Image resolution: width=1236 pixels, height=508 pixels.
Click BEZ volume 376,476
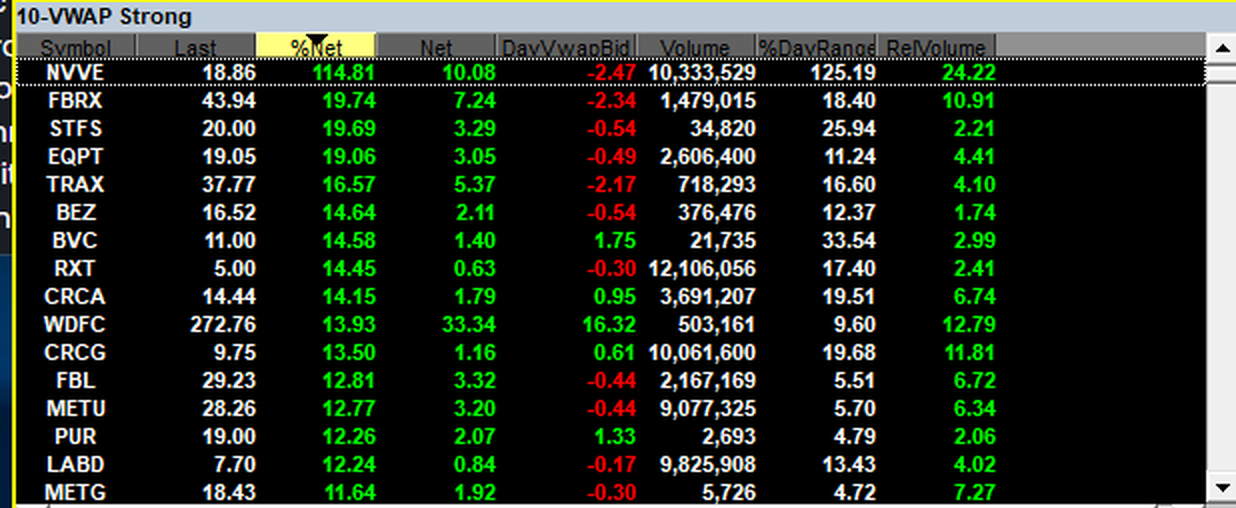click(x=718, y=212)
